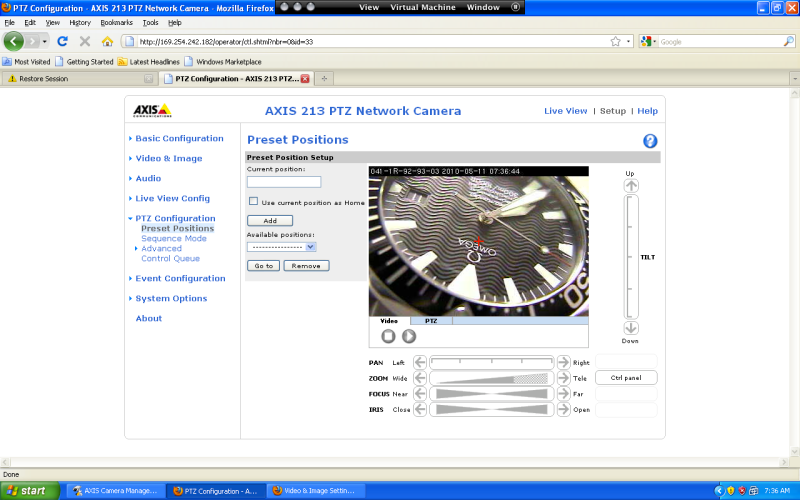The height and width of the screenshot is (500, 800).
Task: Expand Event Configuration section
Action: [x=180, y=278]
